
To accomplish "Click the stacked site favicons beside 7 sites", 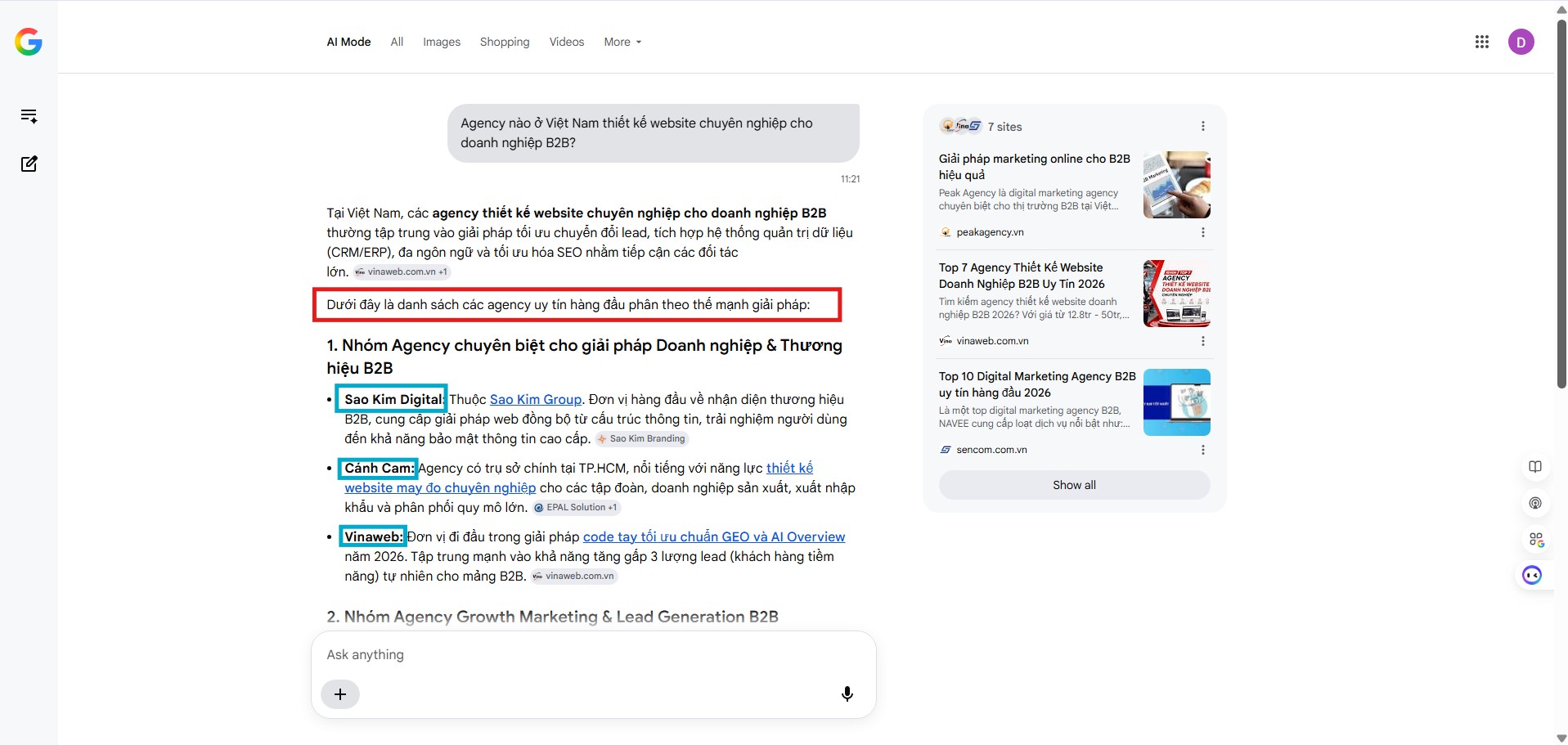I will [x=960, y=126].
